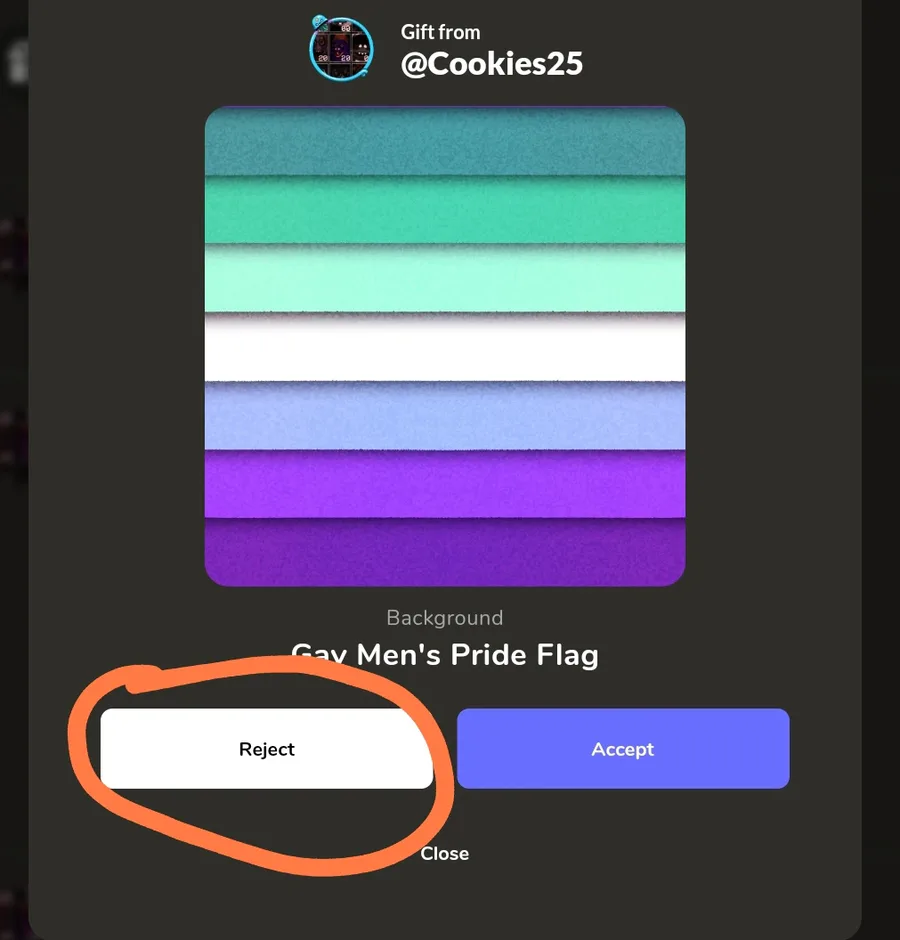Pick the light mint stripe of the flag
Viewport: 900px width, 940px height.
click(445, 278)
